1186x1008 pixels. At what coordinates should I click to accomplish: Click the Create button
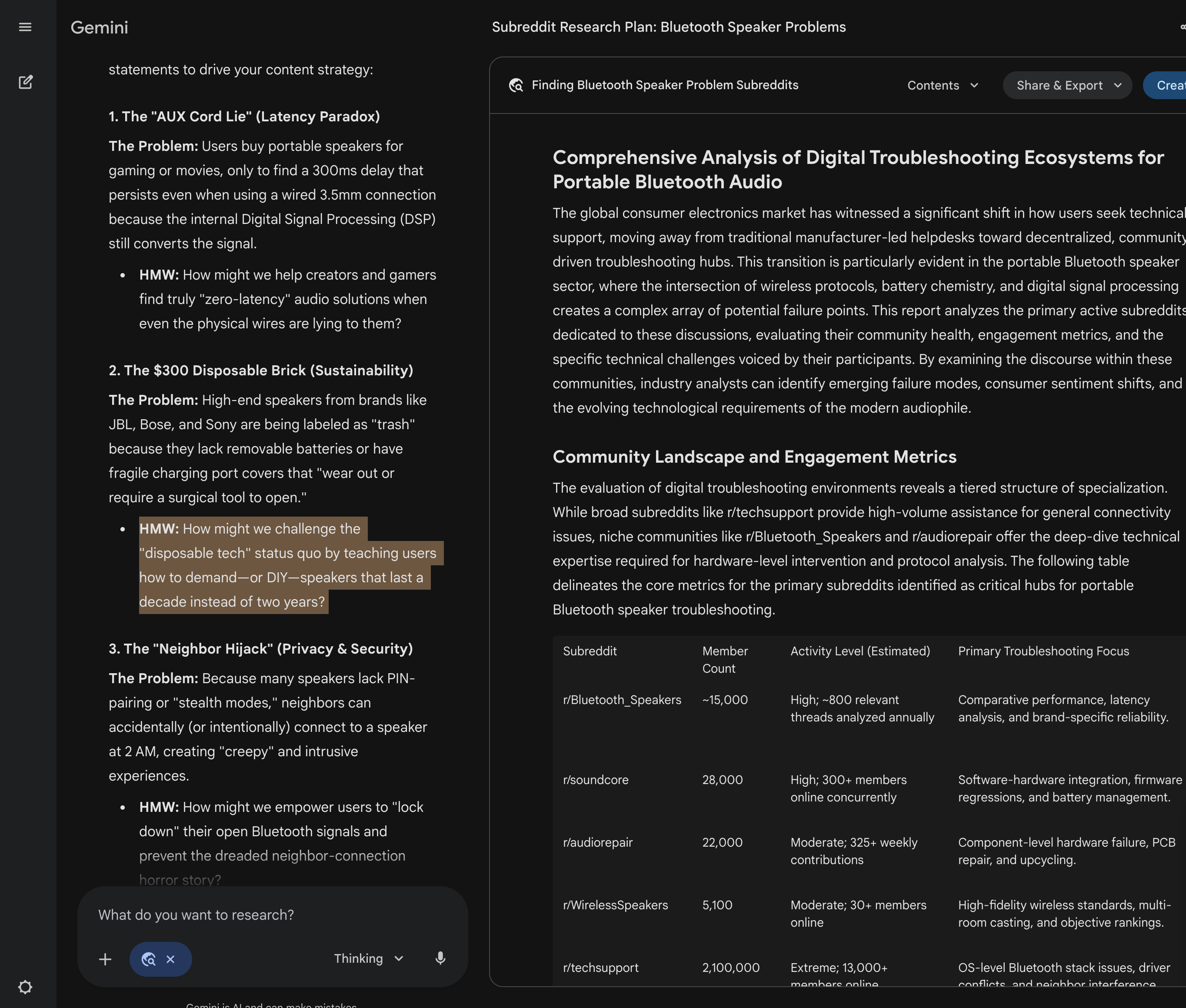(1166, 85)
